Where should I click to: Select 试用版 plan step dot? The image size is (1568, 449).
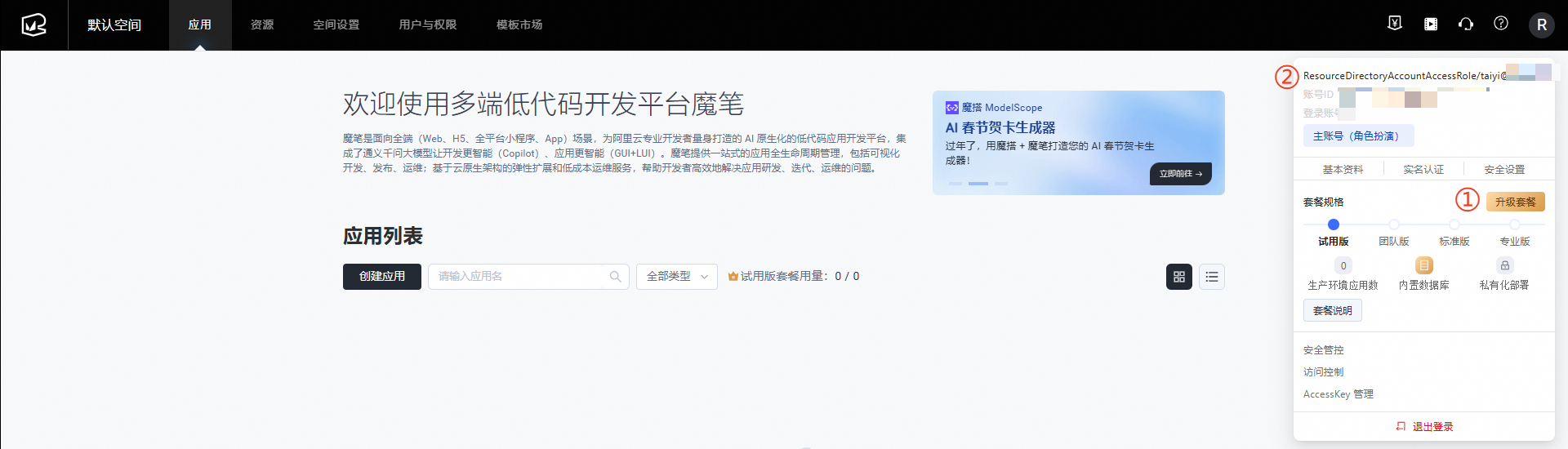point(1334,224)
